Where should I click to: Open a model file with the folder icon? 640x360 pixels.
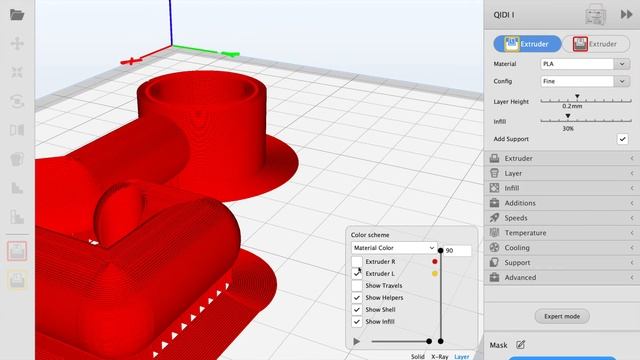coord(17,15)
